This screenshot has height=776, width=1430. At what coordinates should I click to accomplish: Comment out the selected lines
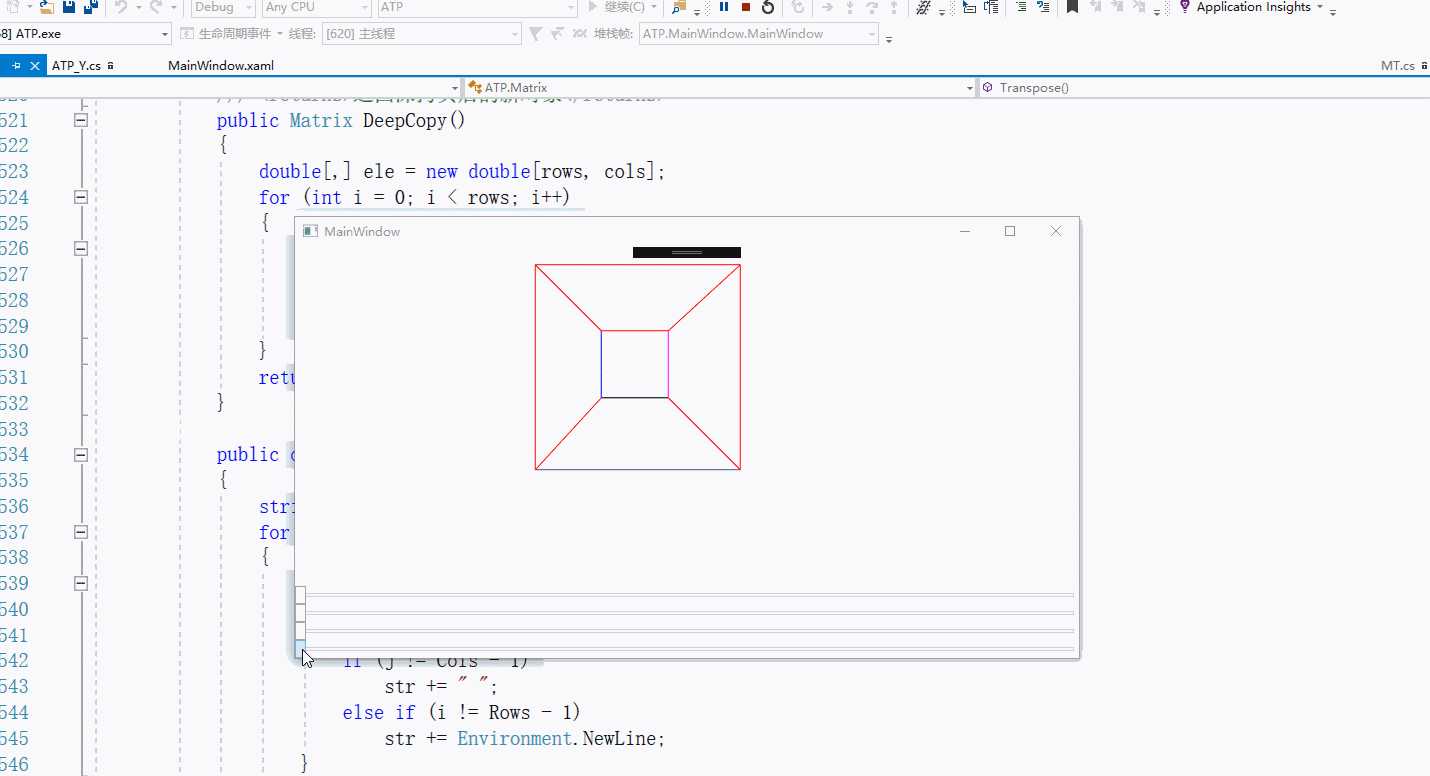[x=1021, y=7]
